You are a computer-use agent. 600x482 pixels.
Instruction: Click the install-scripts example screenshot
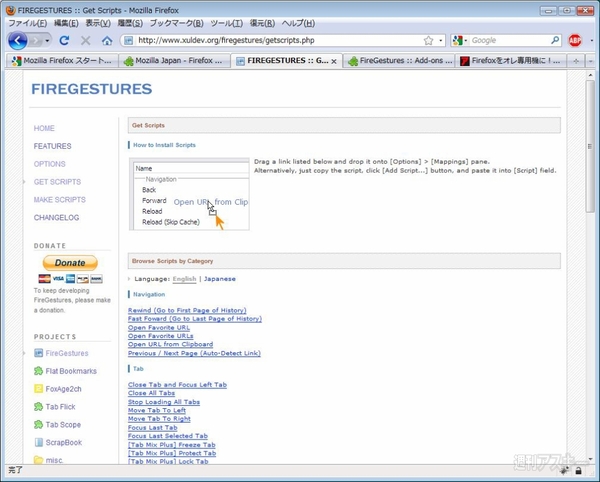(x=189, y=194)
